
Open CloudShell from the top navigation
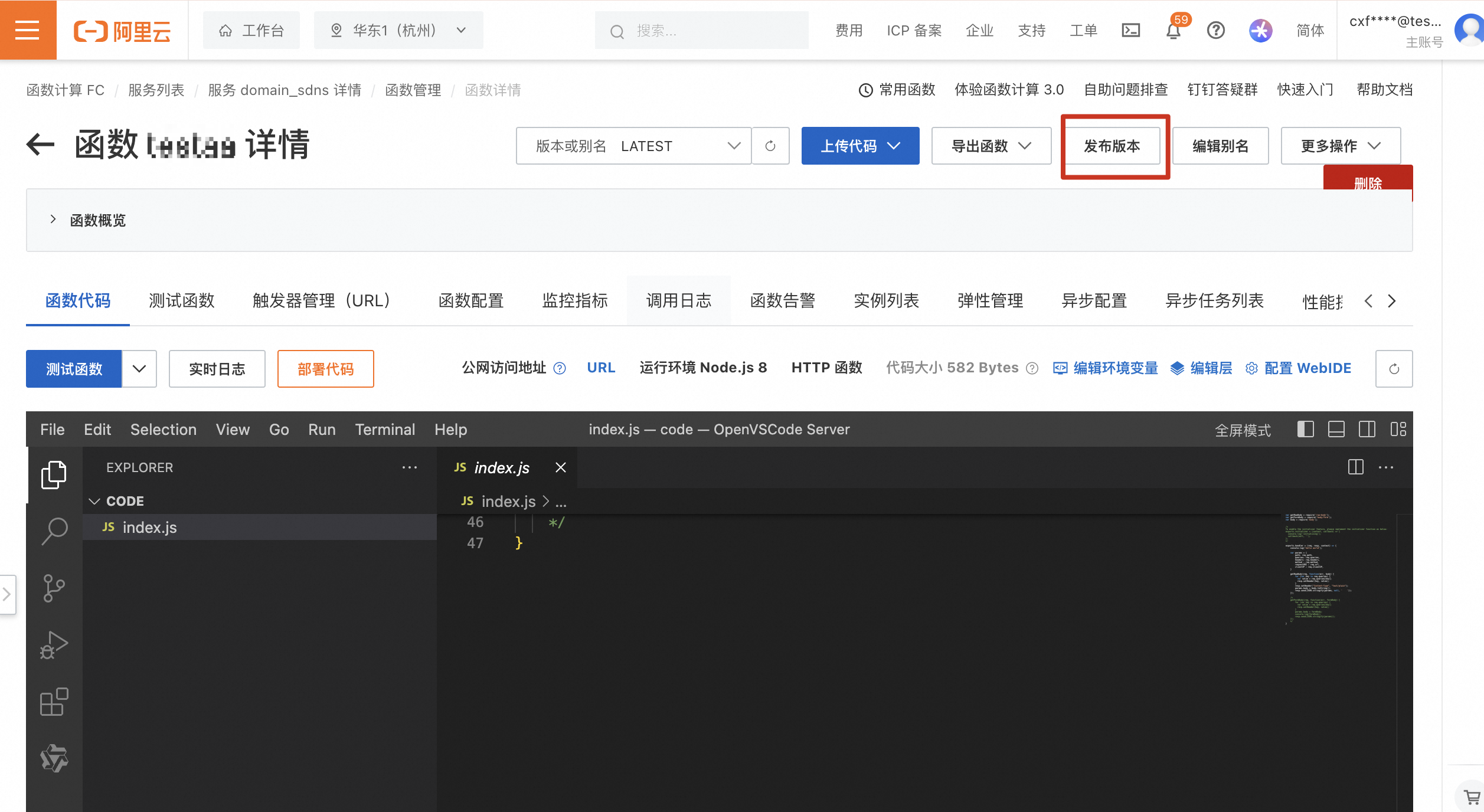[x=1130, y=30]
